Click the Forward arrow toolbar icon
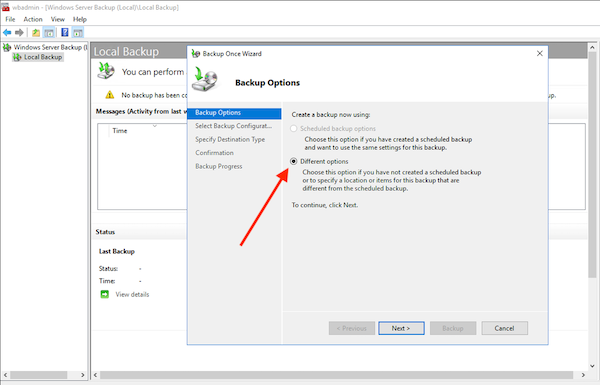 pyautogui.click(x=19, y=33)
